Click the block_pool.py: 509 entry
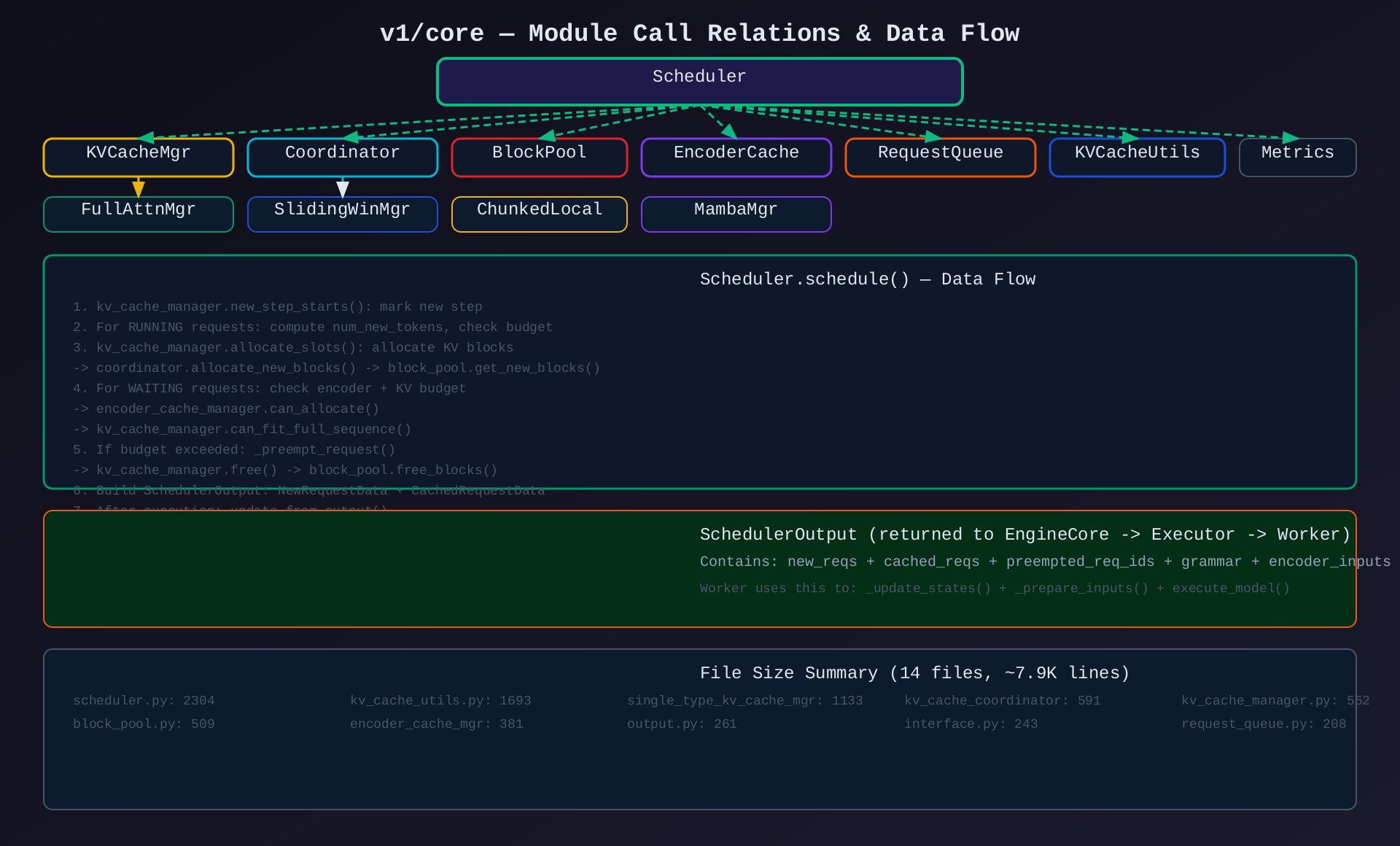Screen dimensions: 1400x846 [x=144, y=724]
